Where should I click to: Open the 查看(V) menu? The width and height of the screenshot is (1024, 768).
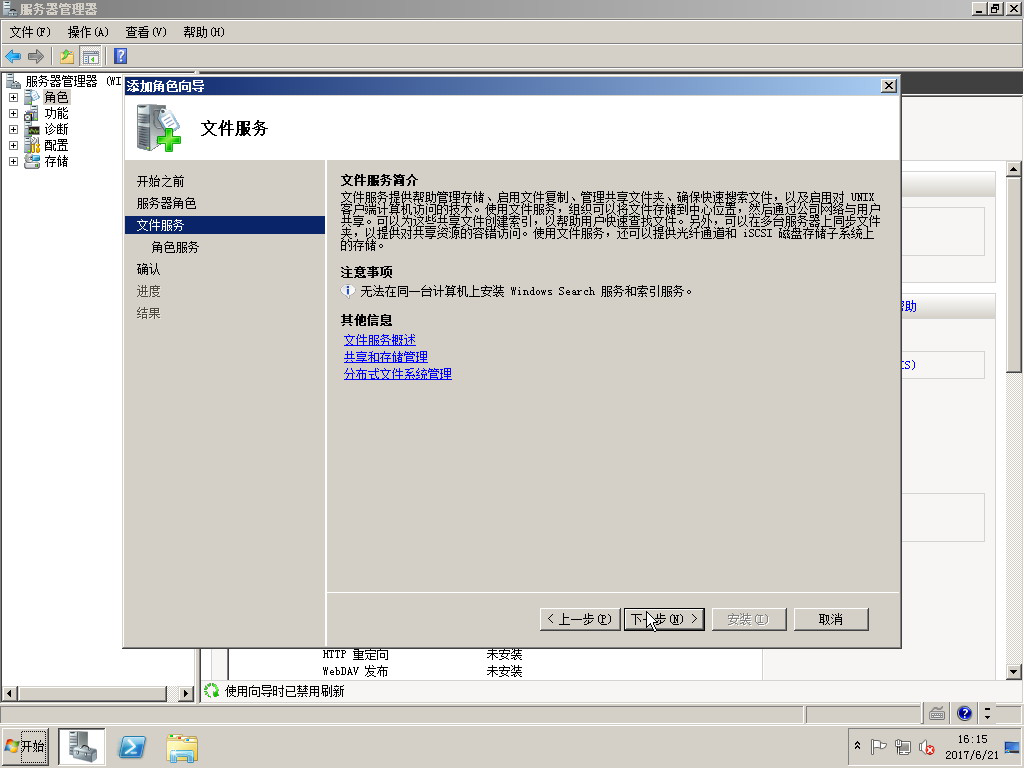(146, 32)
